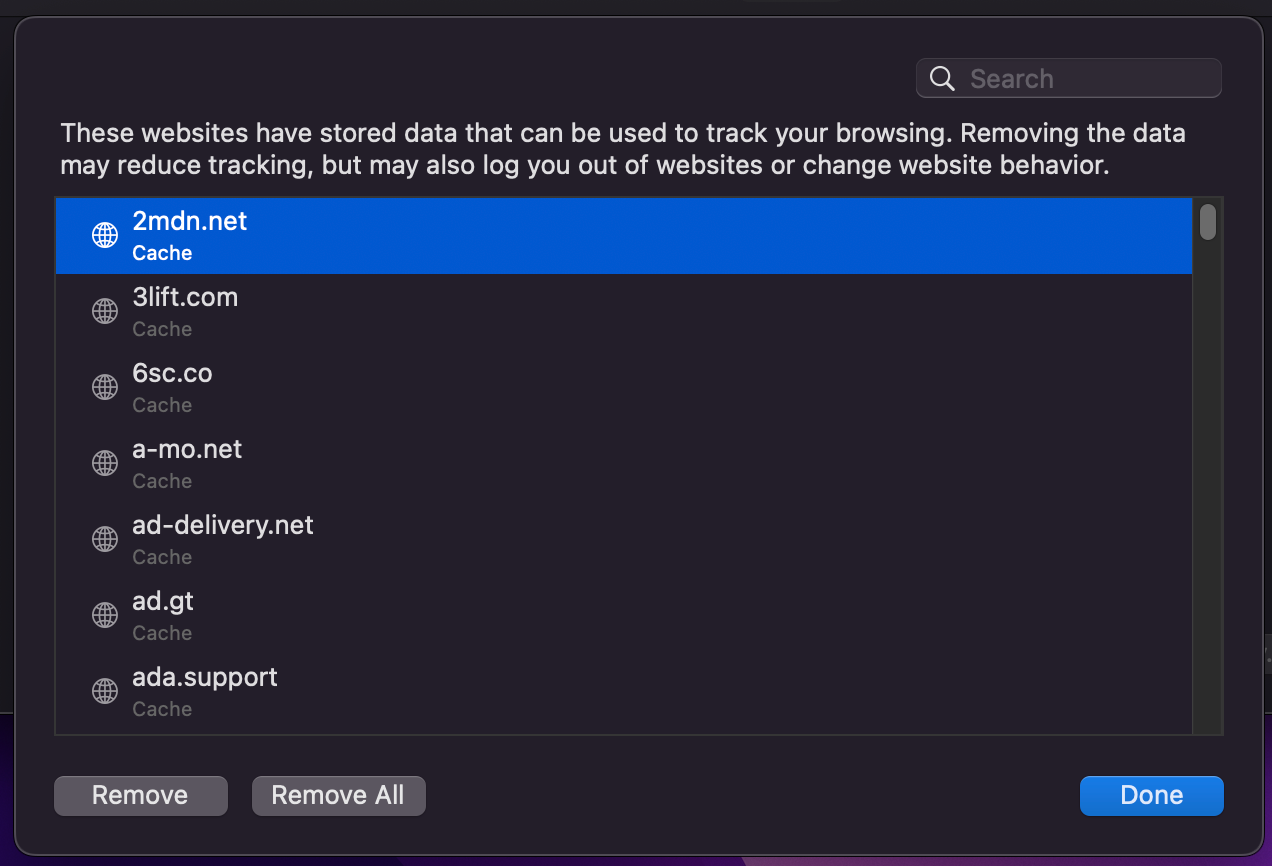Remove the selected website data
The height and width of the screenshot is (866, 1272).
click(x=141, y=795)
